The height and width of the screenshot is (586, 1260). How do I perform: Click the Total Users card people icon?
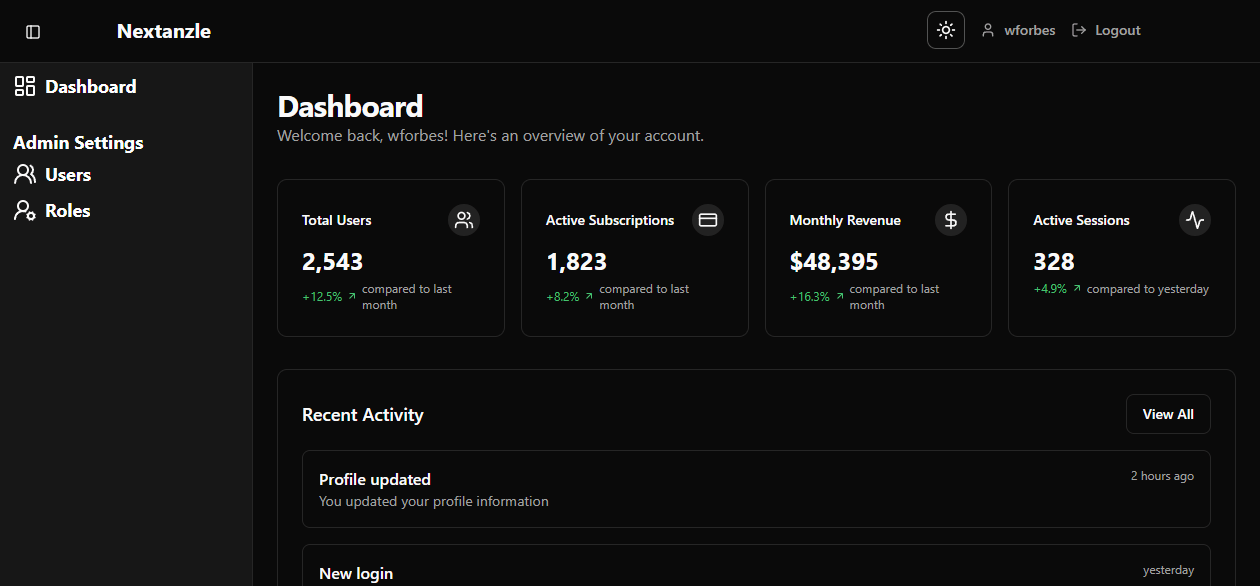click(x=464, y=220)
